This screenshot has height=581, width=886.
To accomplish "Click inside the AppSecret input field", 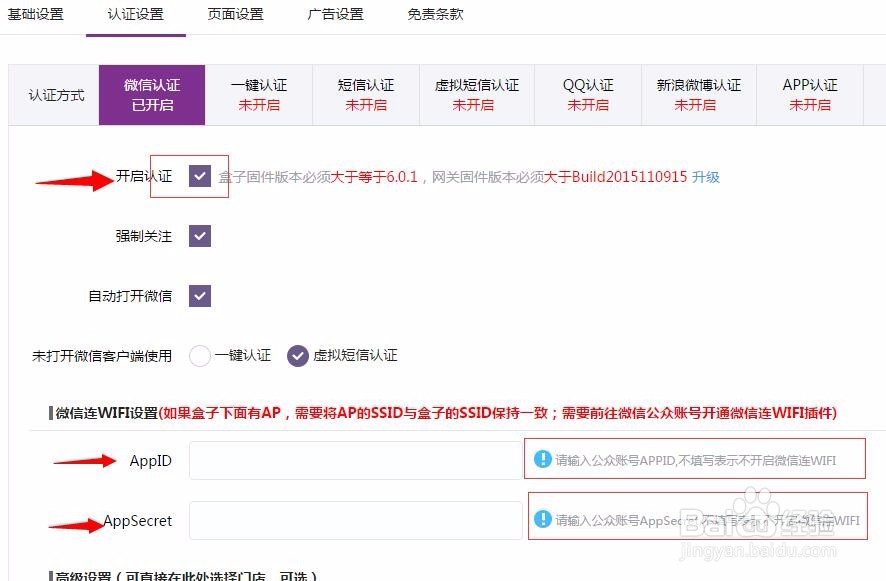I will tap(355, 520).
